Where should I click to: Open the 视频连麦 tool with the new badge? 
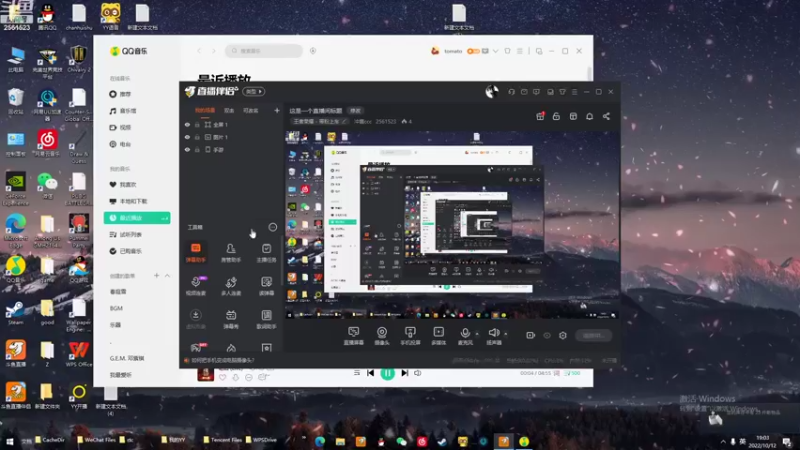click(195, 286)
